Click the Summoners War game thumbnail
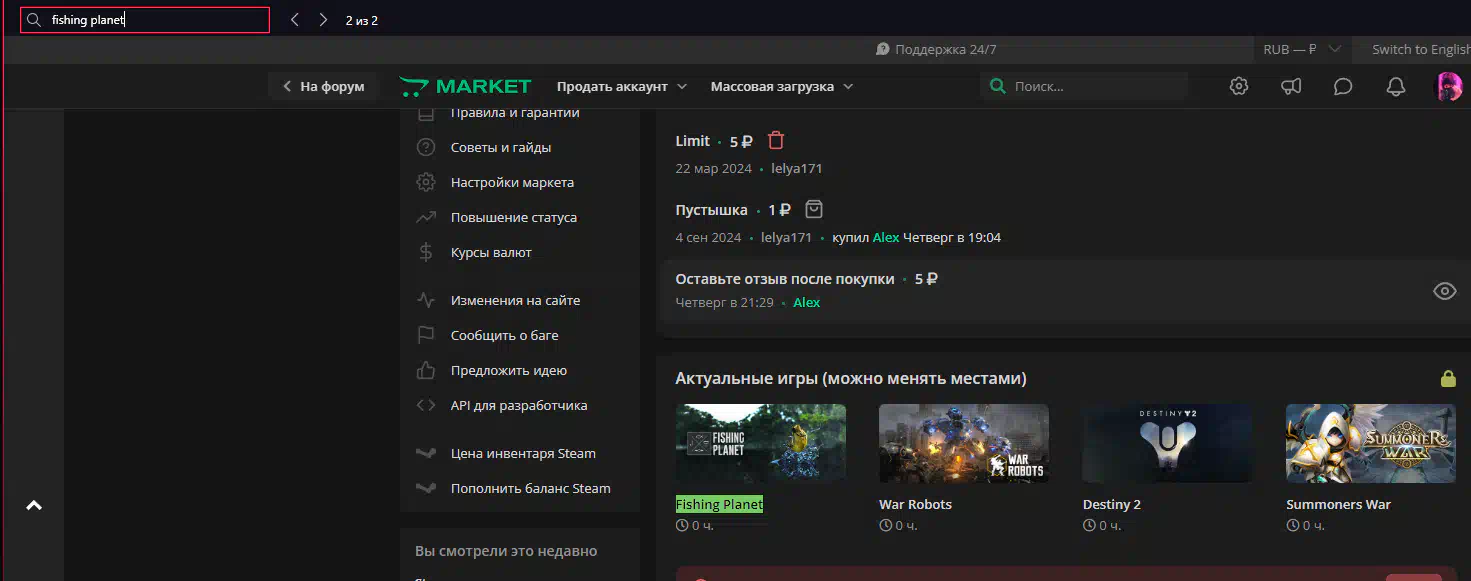The image size is (1471, 581). pos(1371,443)
